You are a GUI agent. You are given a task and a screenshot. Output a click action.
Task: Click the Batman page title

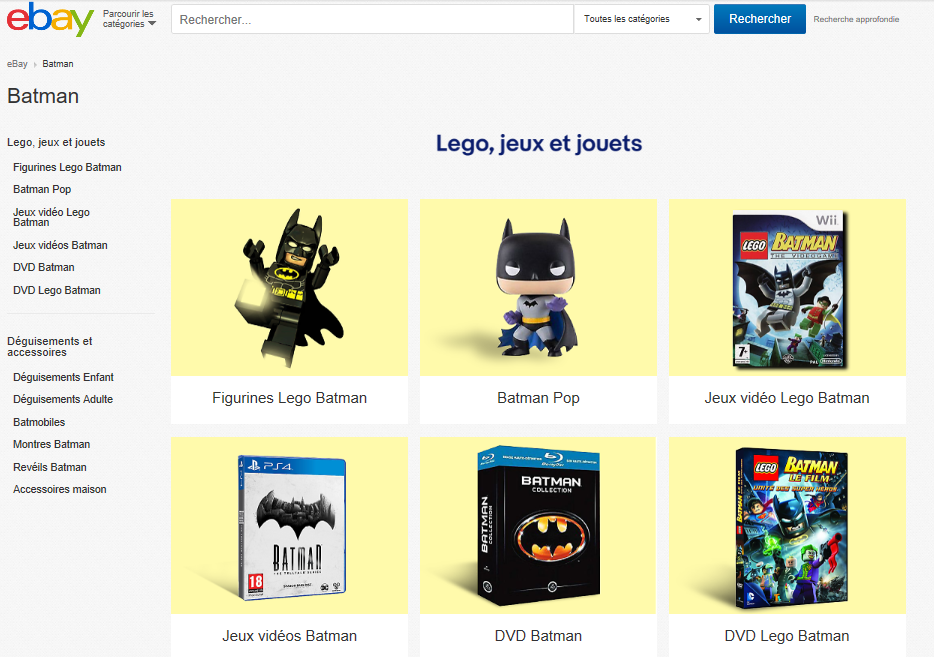click(43, 96)
